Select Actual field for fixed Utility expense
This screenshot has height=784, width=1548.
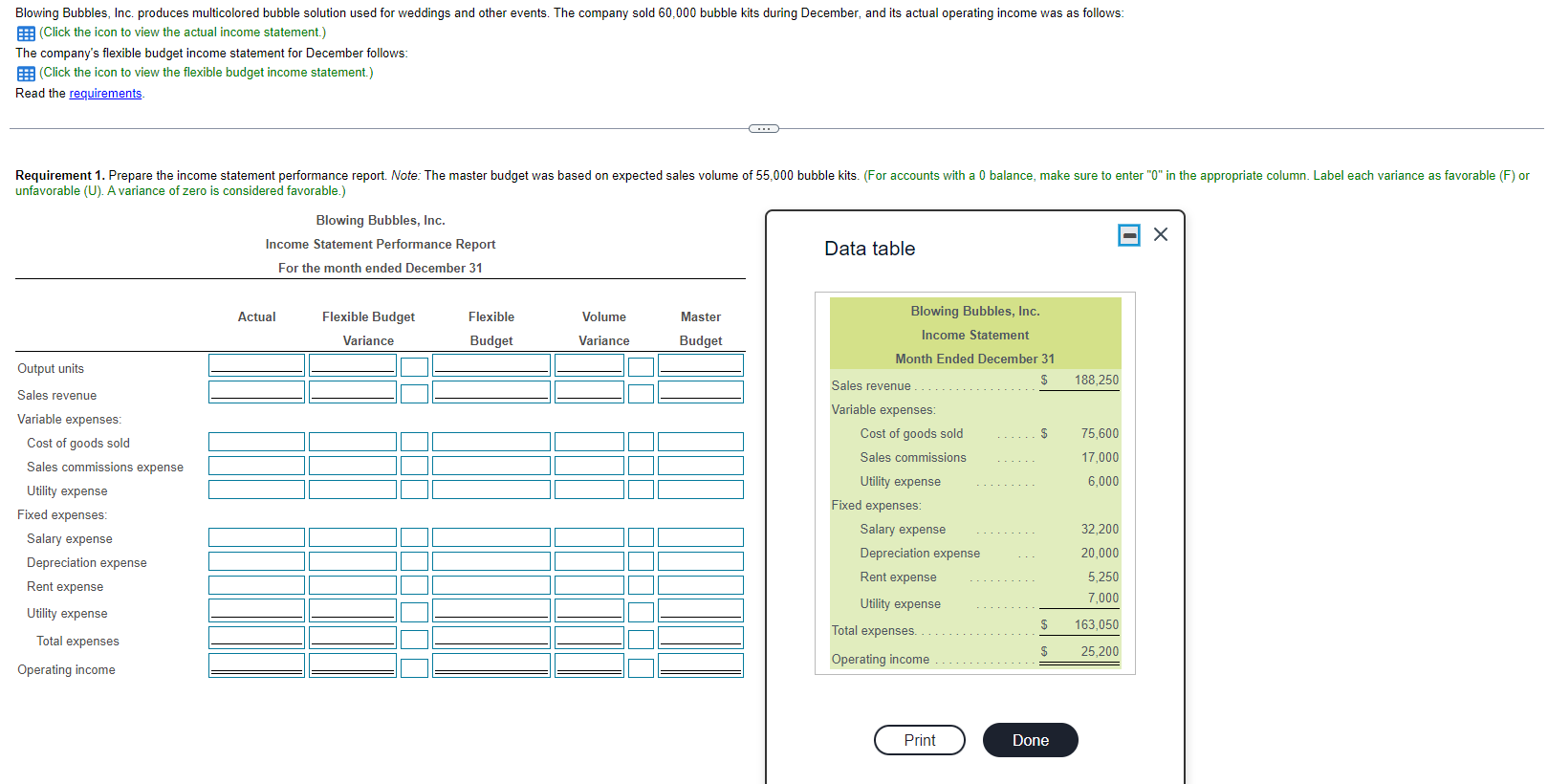click(256, 610)
